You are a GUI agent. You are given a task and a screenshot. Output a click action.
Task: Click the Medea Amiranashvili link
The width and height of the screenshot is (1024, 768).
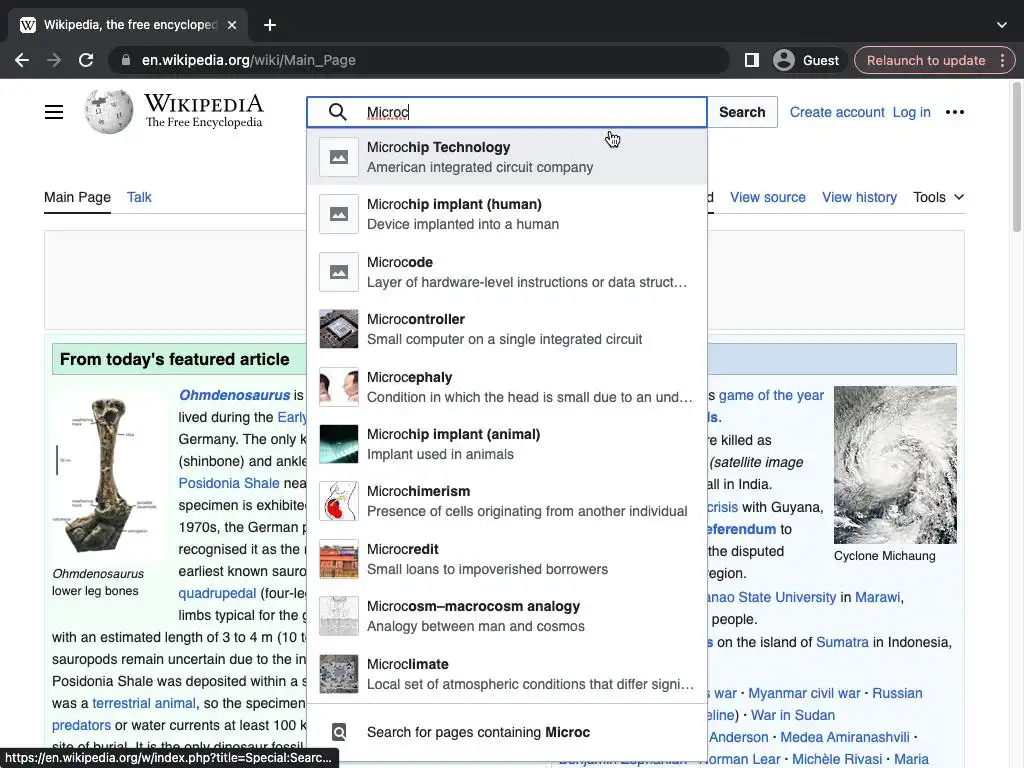click(844, 737)
